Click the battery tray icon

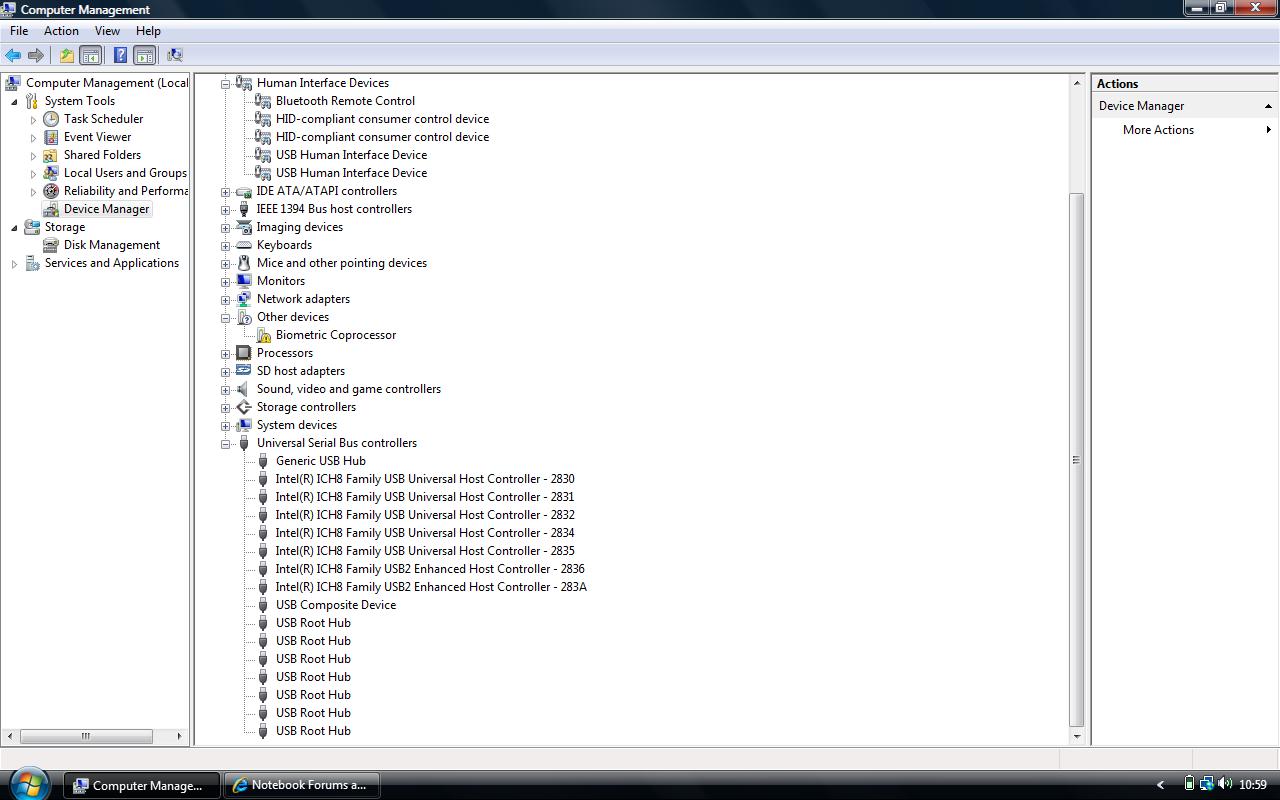(1189, 784)
